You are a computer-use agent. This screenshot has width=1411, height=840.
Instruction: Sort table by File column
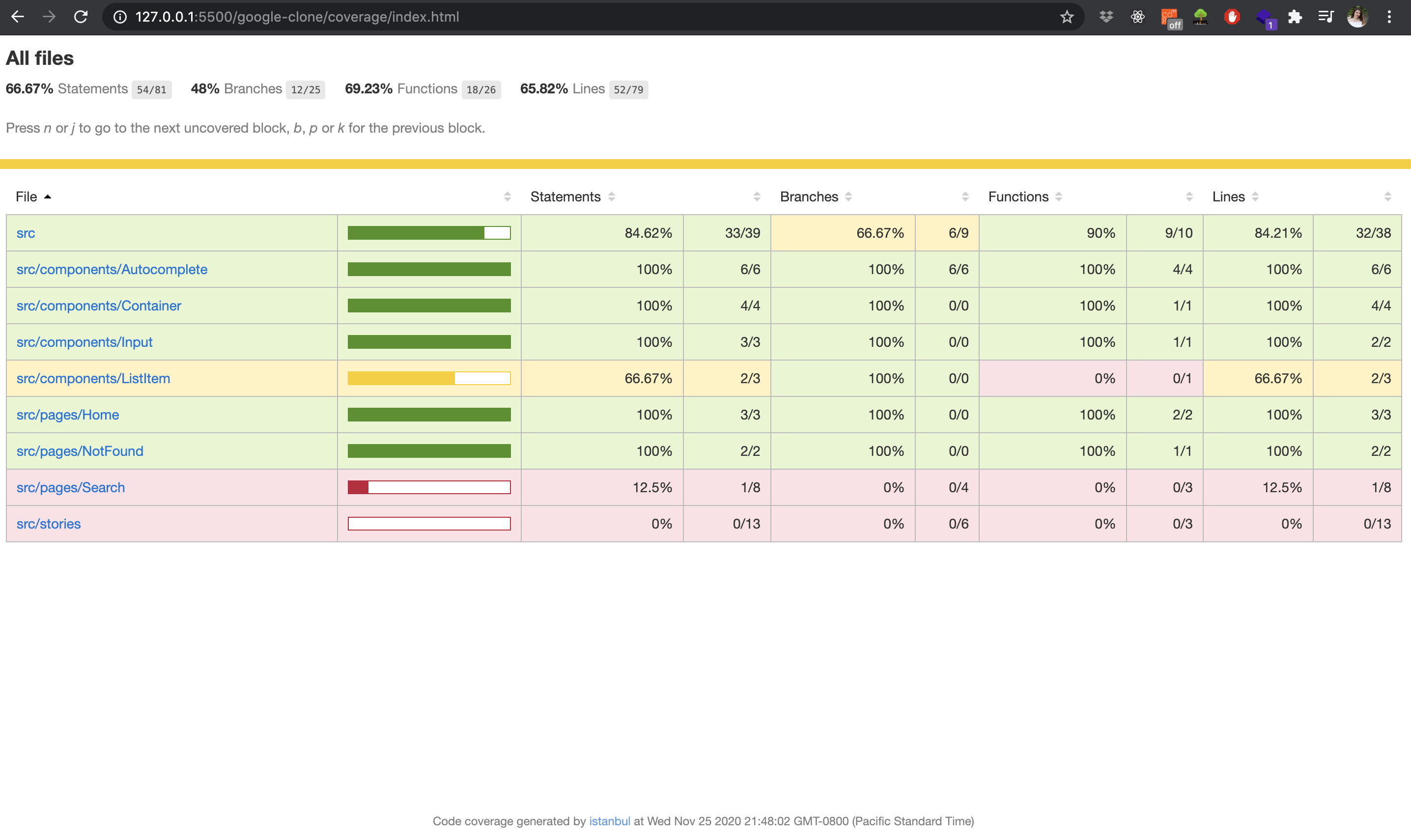33,196
